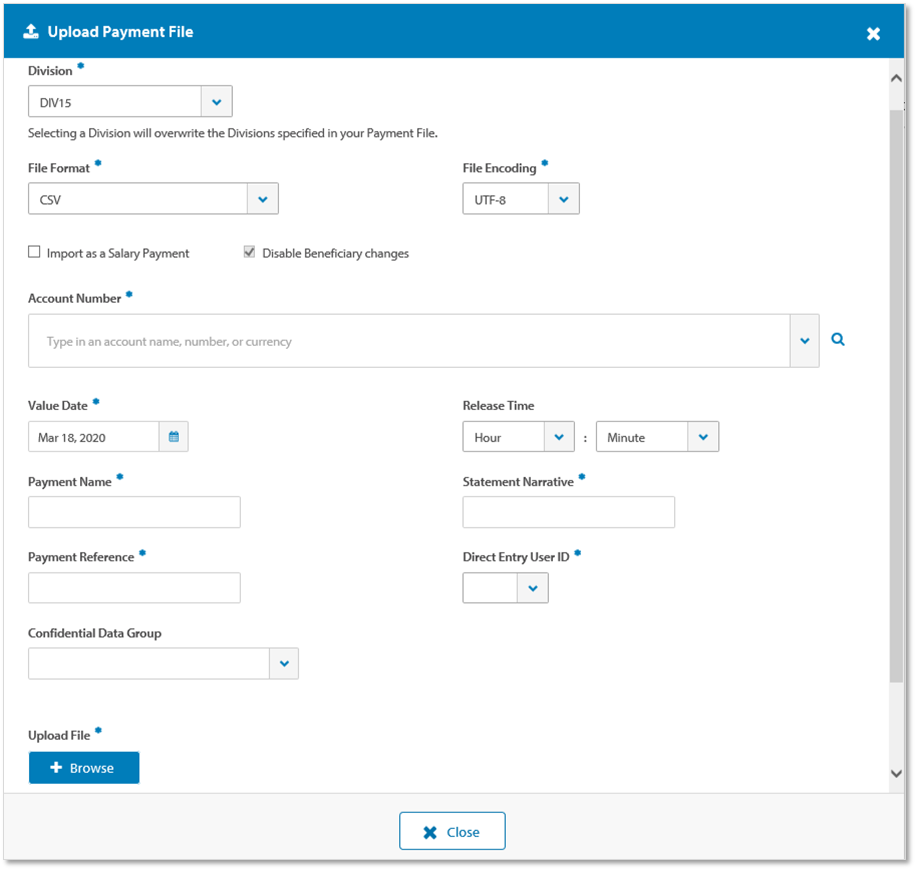Expand the Confidential Data Group dropdown
Screen dimensions: 916x870
pos(284,664)
